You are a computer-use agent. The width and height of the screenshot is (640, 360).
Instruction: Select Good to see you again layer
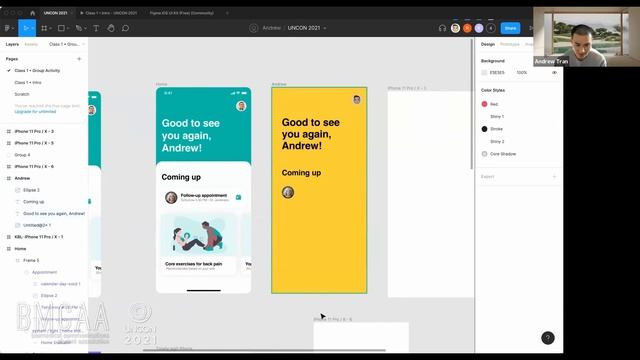(54, 213)
